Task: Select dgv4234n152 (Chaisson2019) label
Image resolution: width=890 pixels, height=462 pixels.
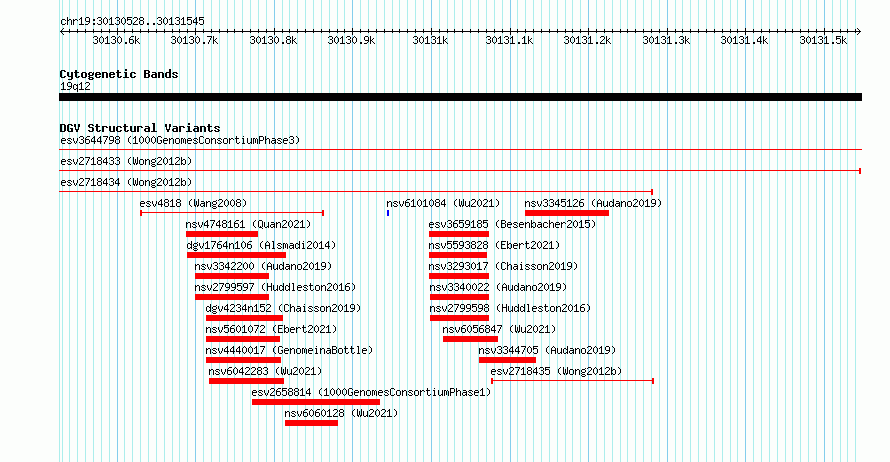Action: [283, 308]
